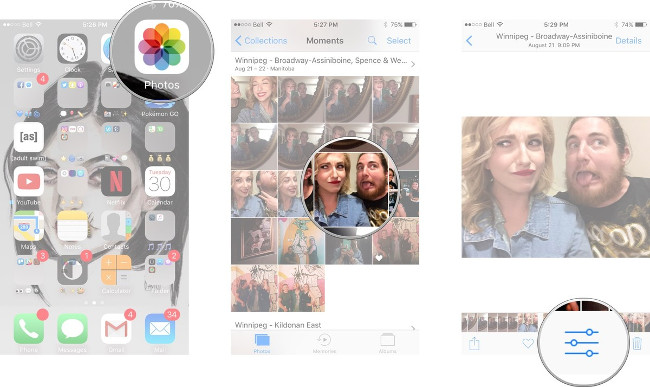Open the Calendar app showing Tuesday 30

[x=160, y=181]
